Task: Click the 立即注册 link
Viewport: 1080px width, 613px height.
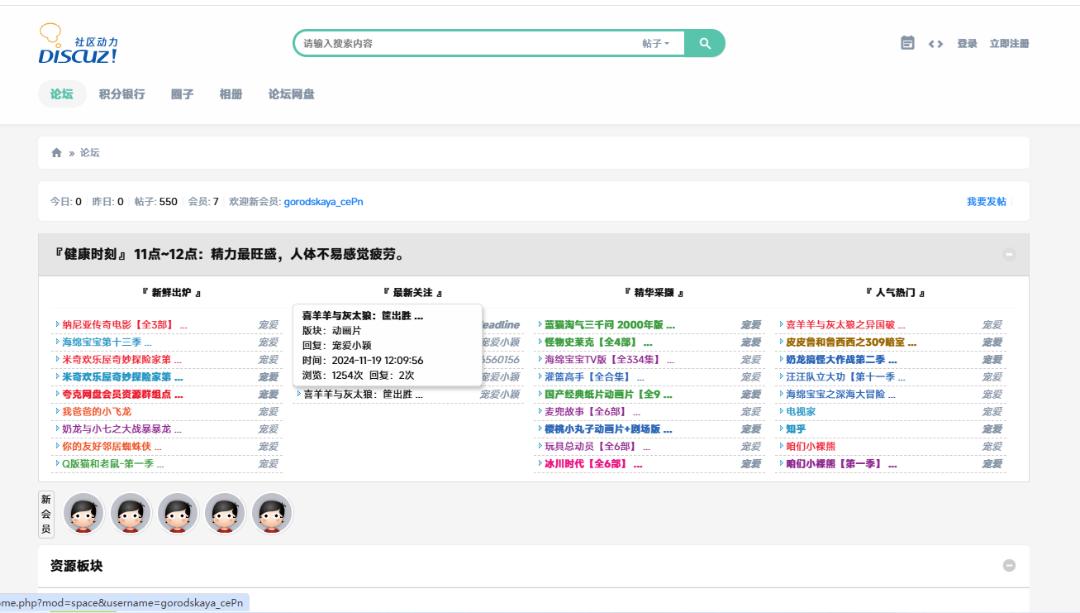Action: 1009,43
